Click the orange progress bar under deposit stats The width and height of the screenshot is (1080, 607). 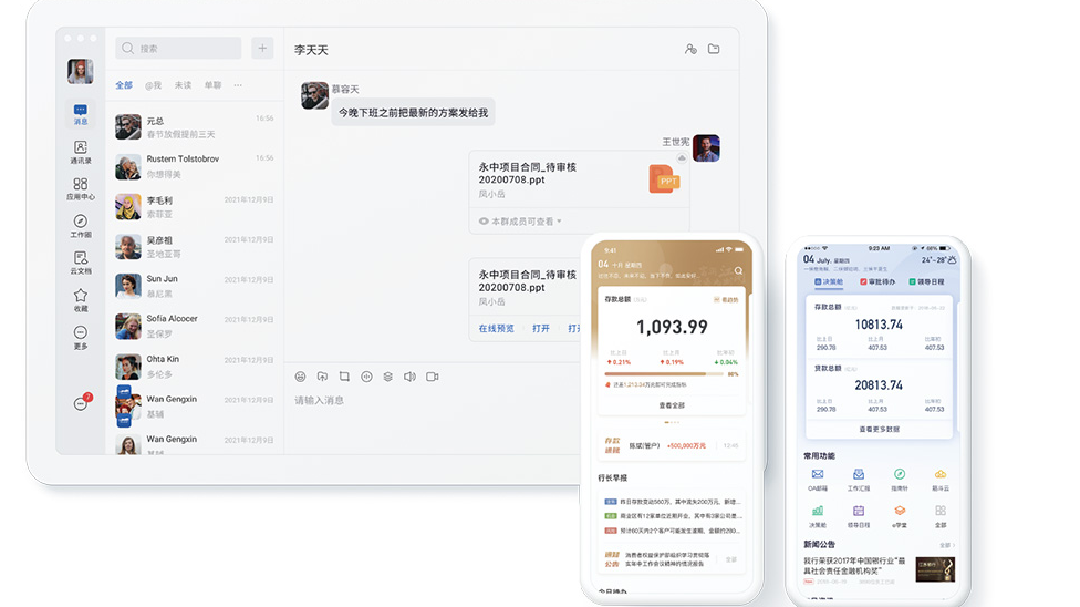[x=661, y=374]
